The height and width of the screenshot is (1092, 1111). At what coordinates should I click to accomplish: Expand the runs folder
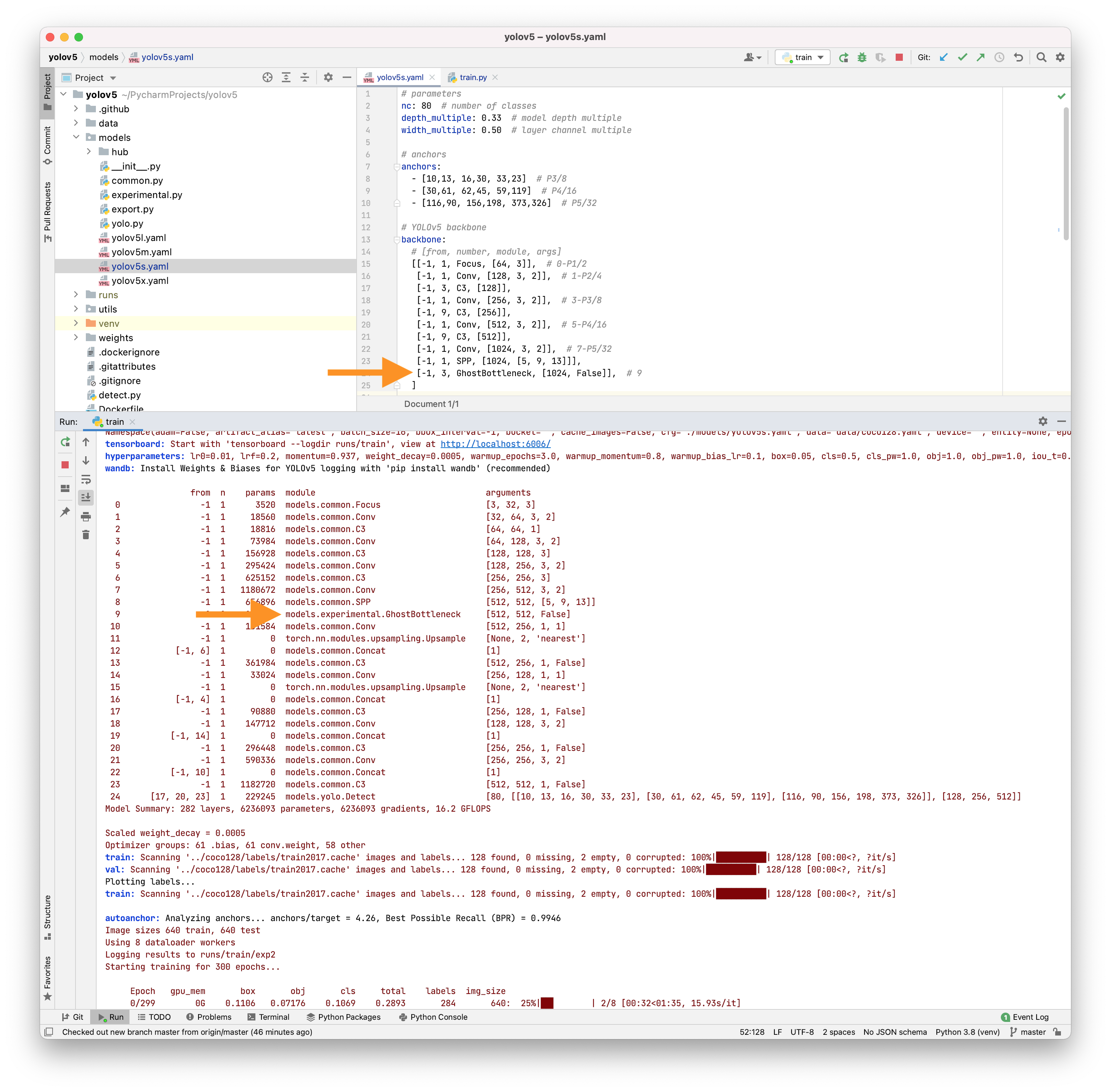[77, 295]
